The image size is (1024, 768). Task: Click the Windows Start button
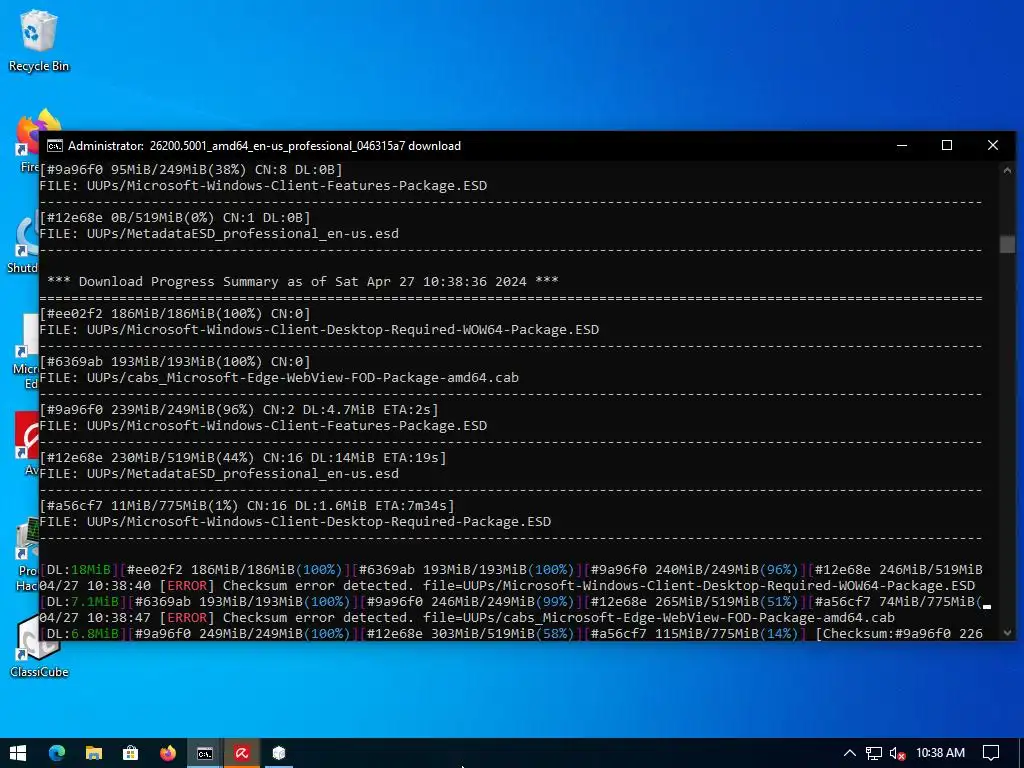click(x=18, y=753)
